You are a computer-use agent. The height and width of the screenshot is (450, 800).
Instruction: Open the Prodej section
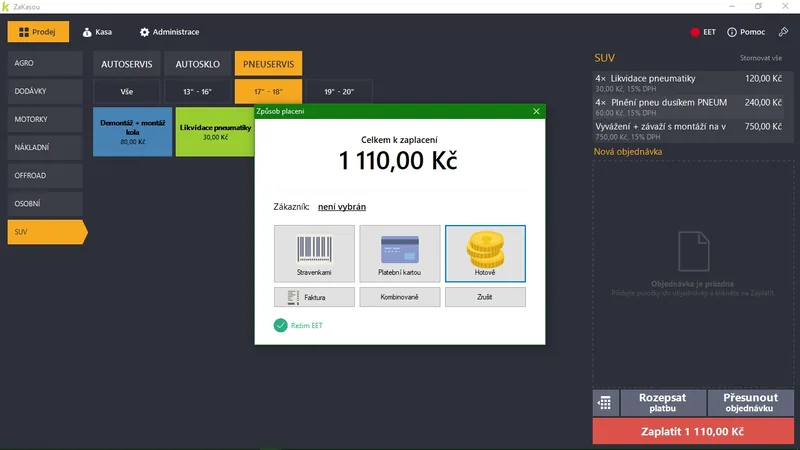tap(38, 32)
